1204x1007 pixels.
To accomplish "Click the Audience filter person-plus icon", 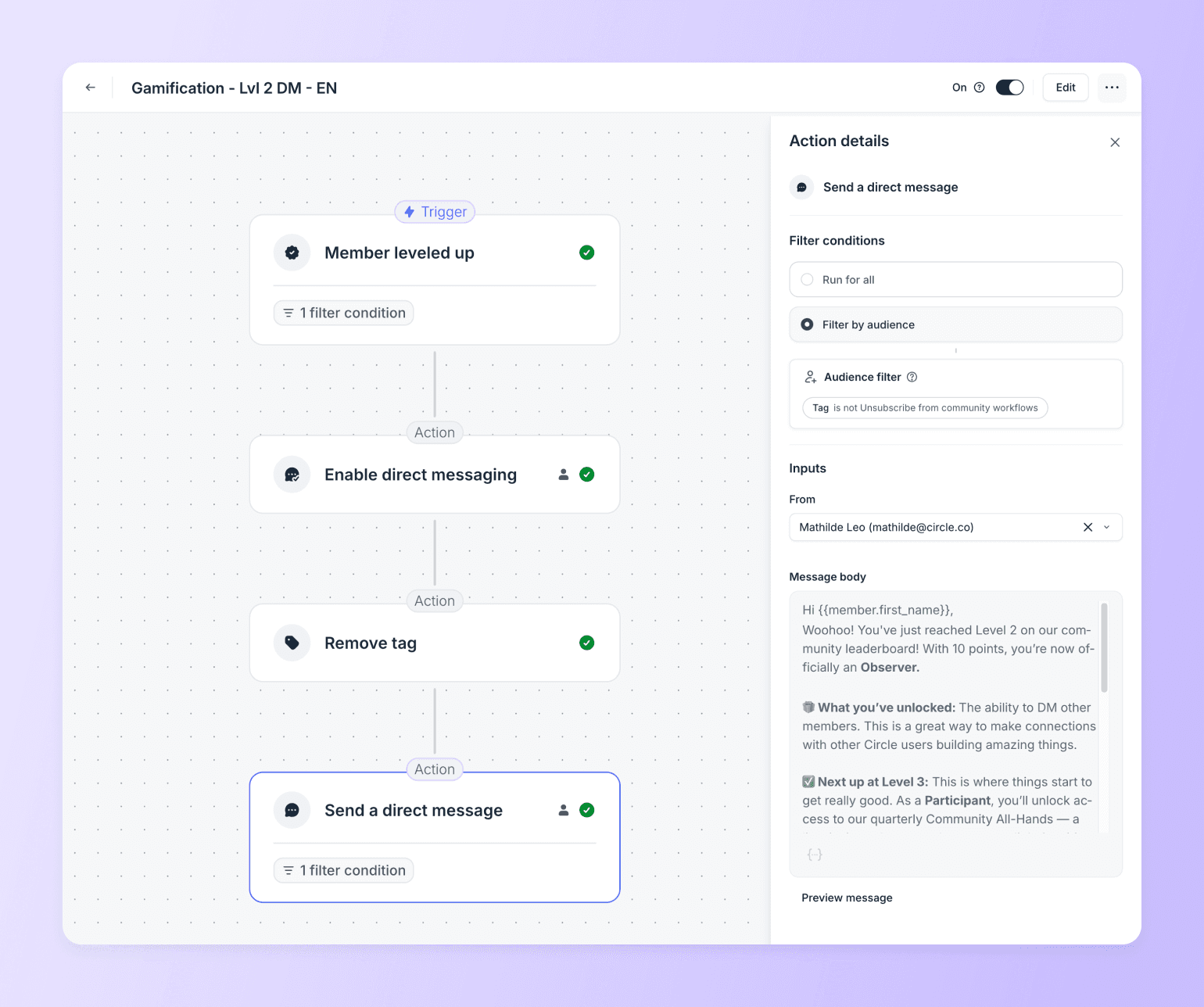I will click(x=811, y=377).
